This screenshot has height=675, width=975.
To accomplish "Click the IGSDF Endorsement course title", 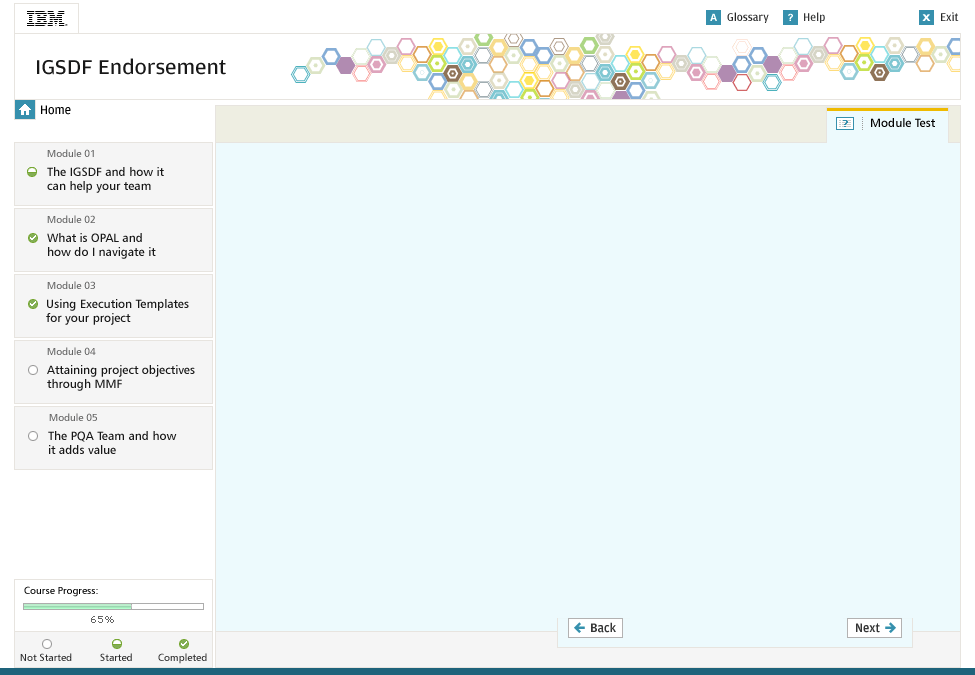I will click(131, 67).
